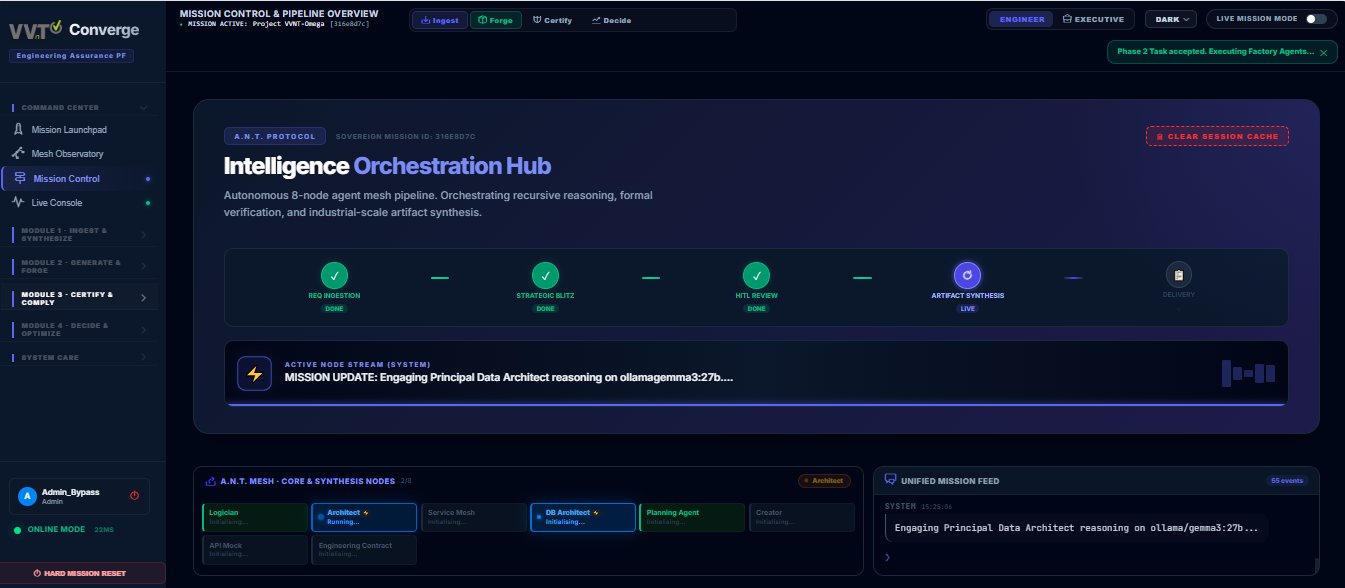Select the Service Mesh node card
The image size is (1345, 588).
(x=474, y=517)
